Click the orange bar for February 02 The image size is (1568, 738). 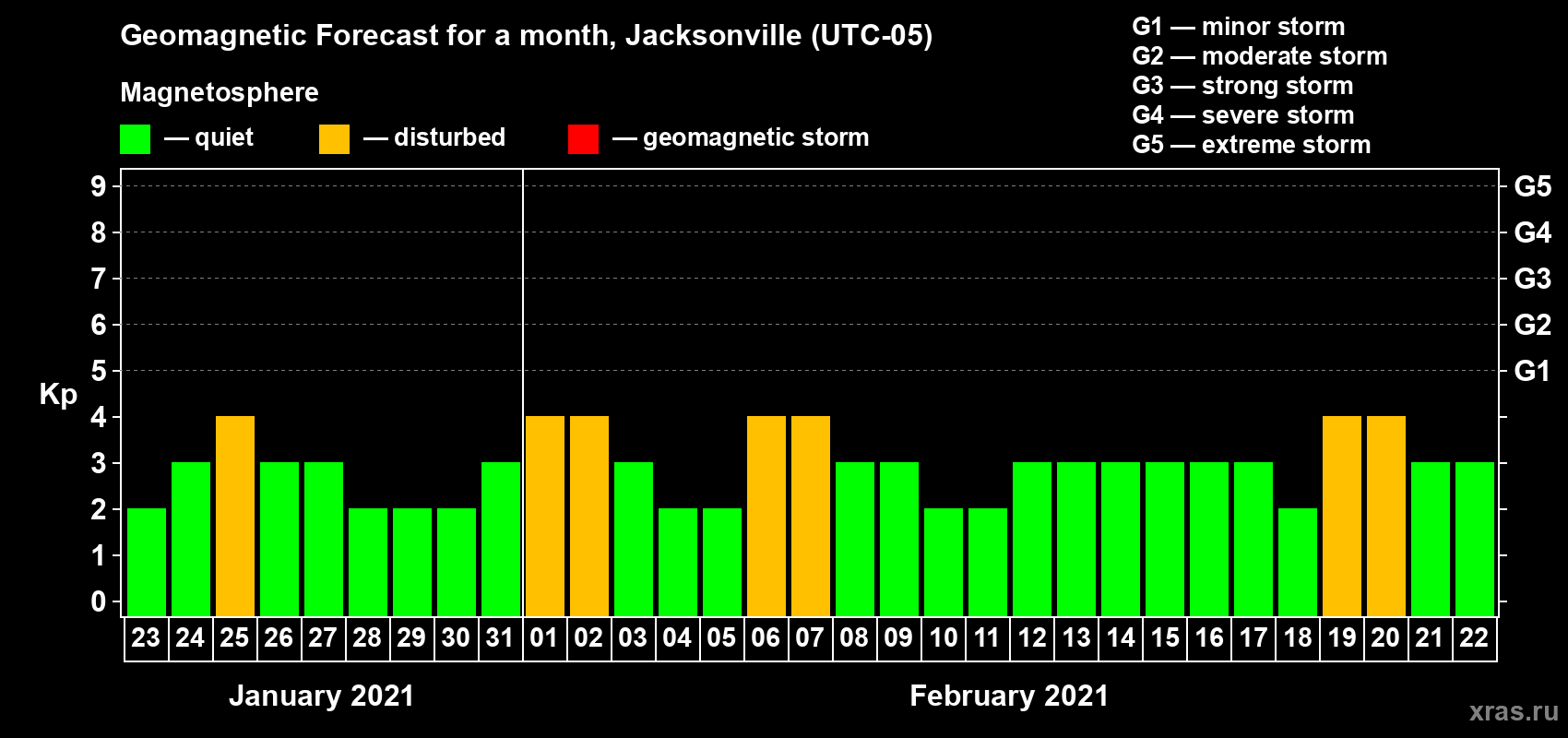click(589, 516)
